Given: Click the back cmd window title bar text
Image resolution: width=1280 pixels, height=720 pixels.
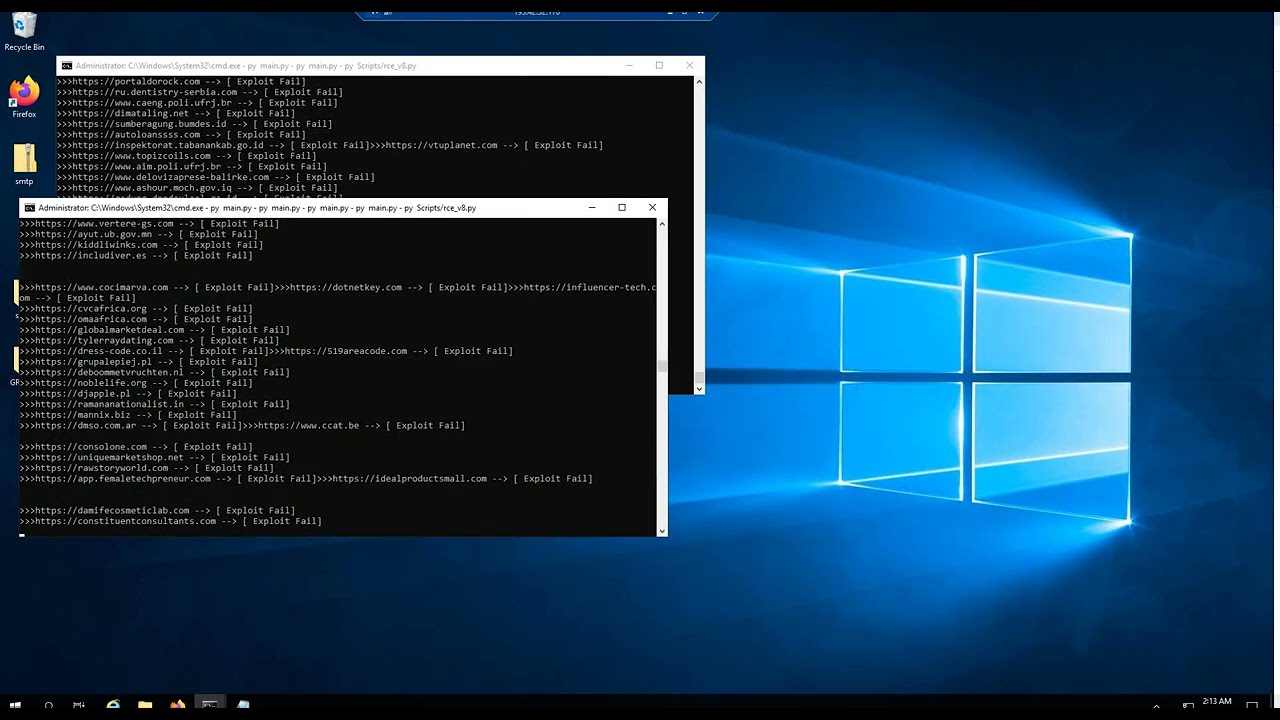Looking at the screenshot, I should click(246, 66).
